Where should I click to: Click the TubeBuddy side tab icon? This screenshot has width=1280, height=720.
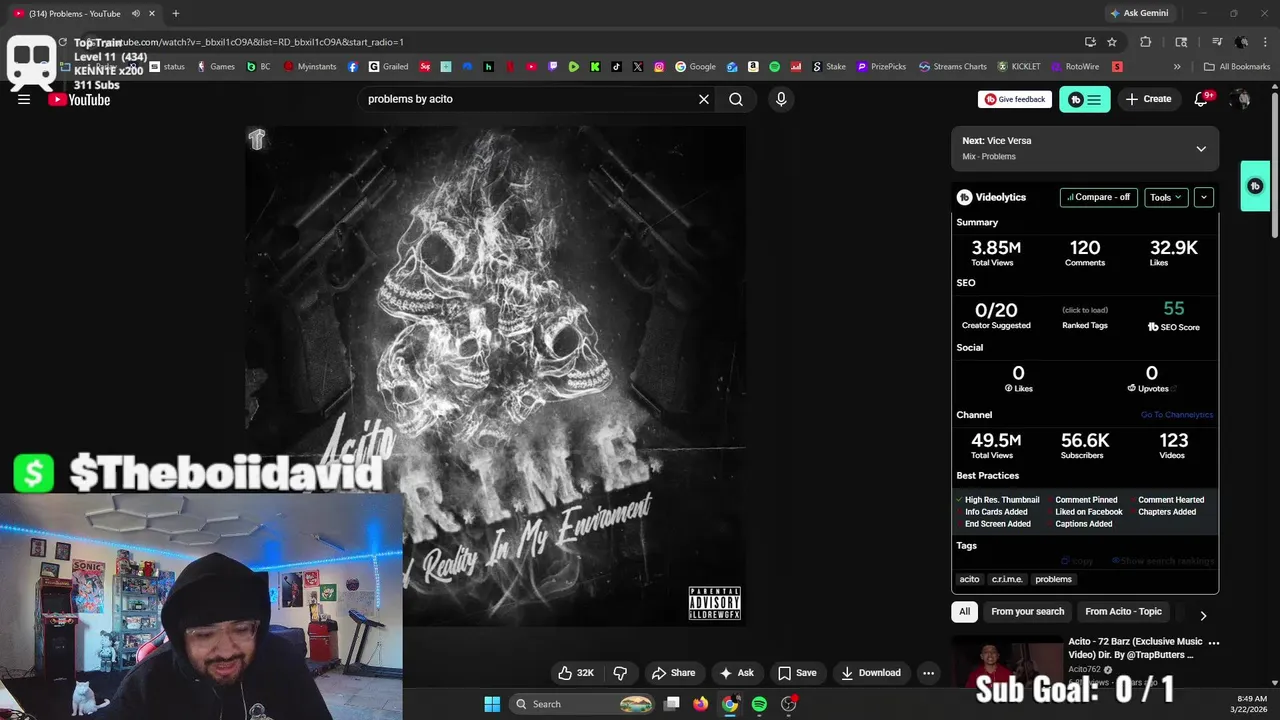(1255, 186)
